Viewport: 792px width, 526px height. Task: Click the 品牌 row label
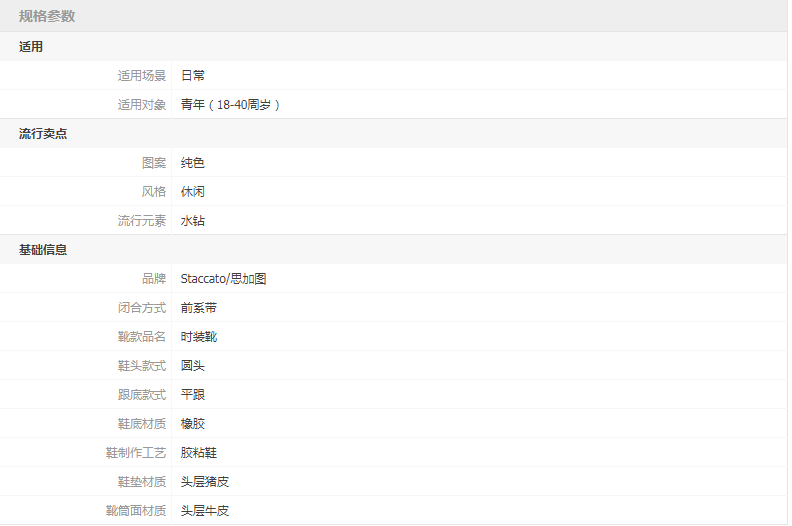[154, 279]
